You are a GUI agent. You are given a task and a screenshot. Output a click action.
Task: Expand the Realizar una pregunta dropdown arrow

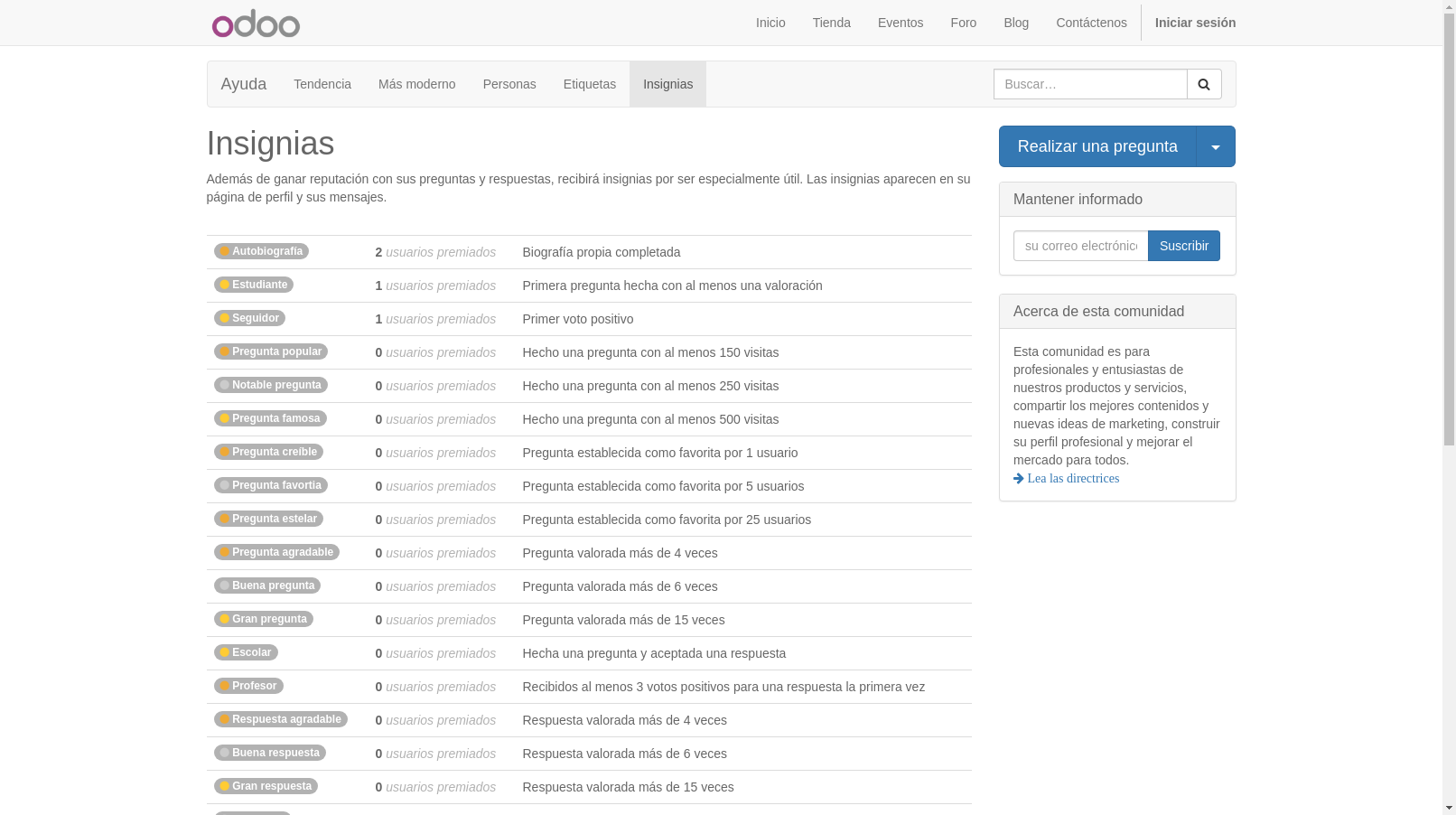[x=1215, y=146]
